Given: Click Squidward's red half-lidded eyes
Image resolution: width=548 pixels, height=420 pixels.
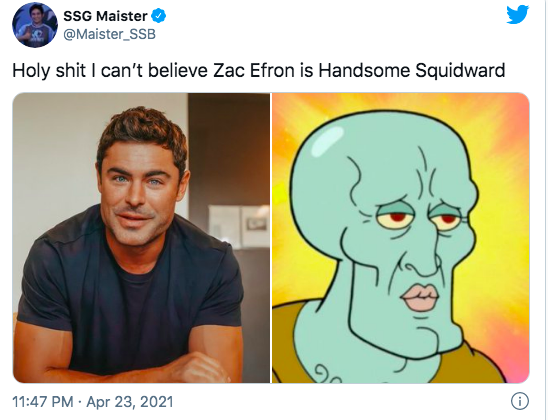Looking at the screenshot, I should (418, 217).
